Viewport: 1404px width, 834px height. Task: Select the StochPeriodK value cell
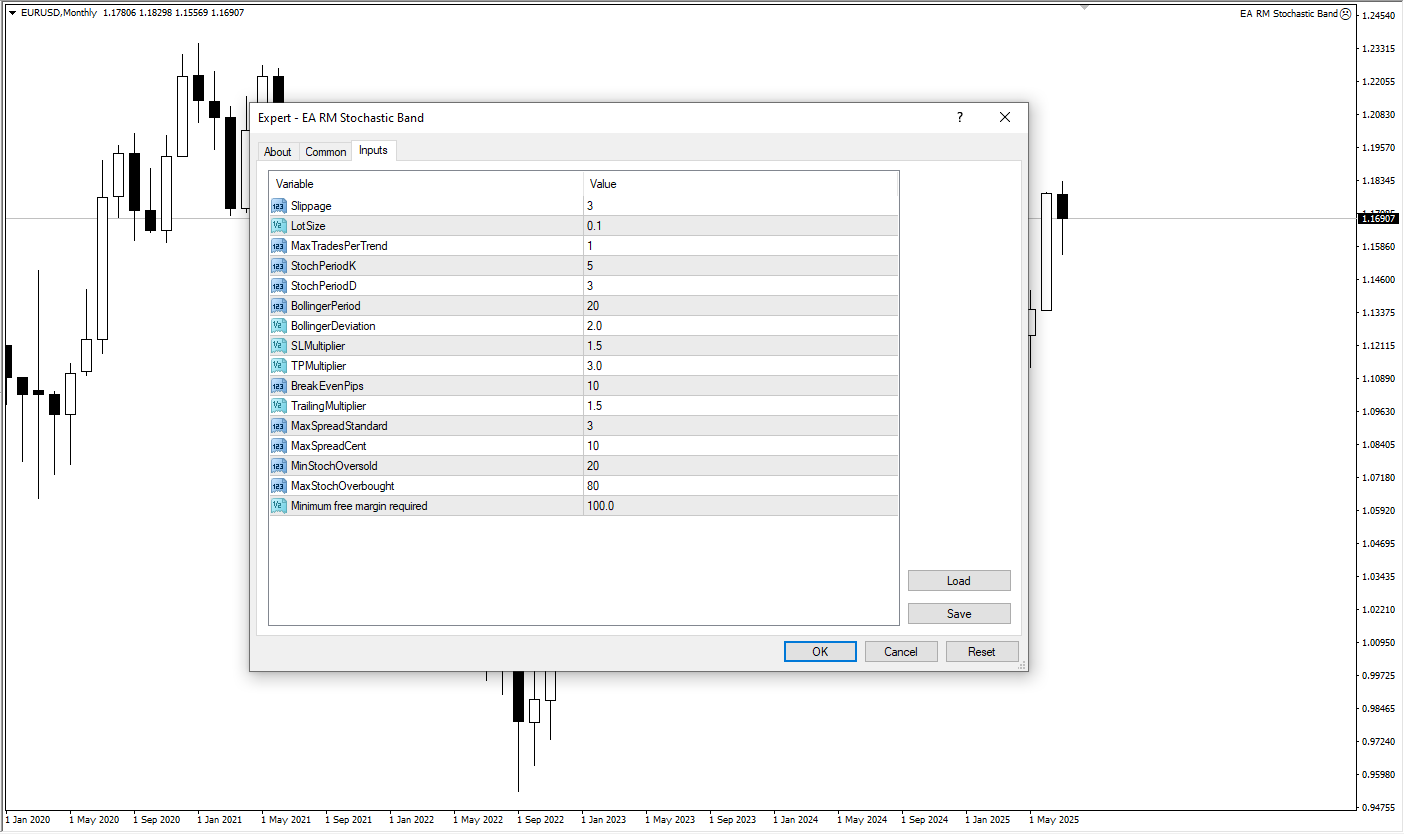click(740, 266)
